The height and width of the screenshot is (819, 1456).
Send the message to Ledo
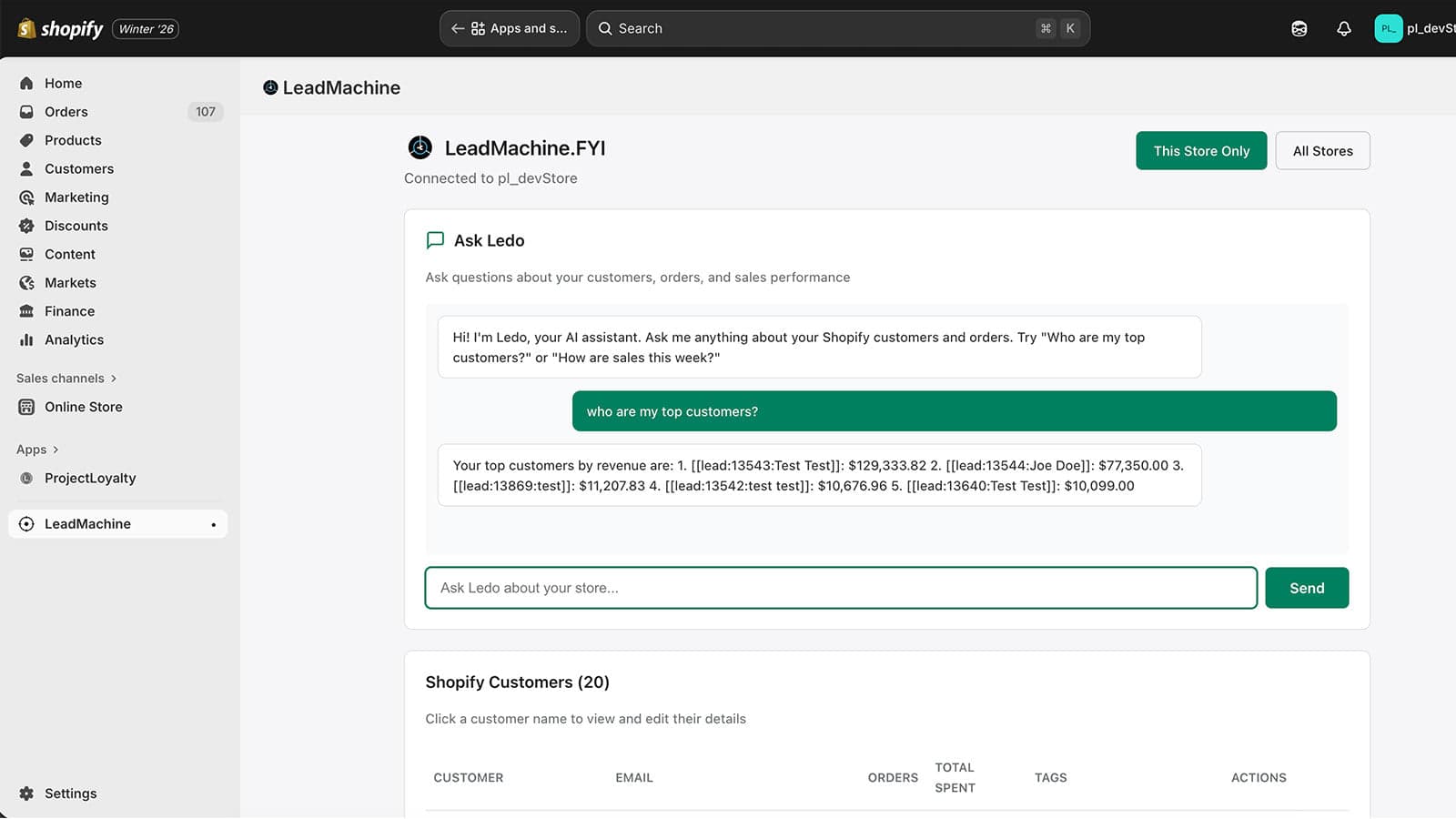click(x=1307, y=588)
